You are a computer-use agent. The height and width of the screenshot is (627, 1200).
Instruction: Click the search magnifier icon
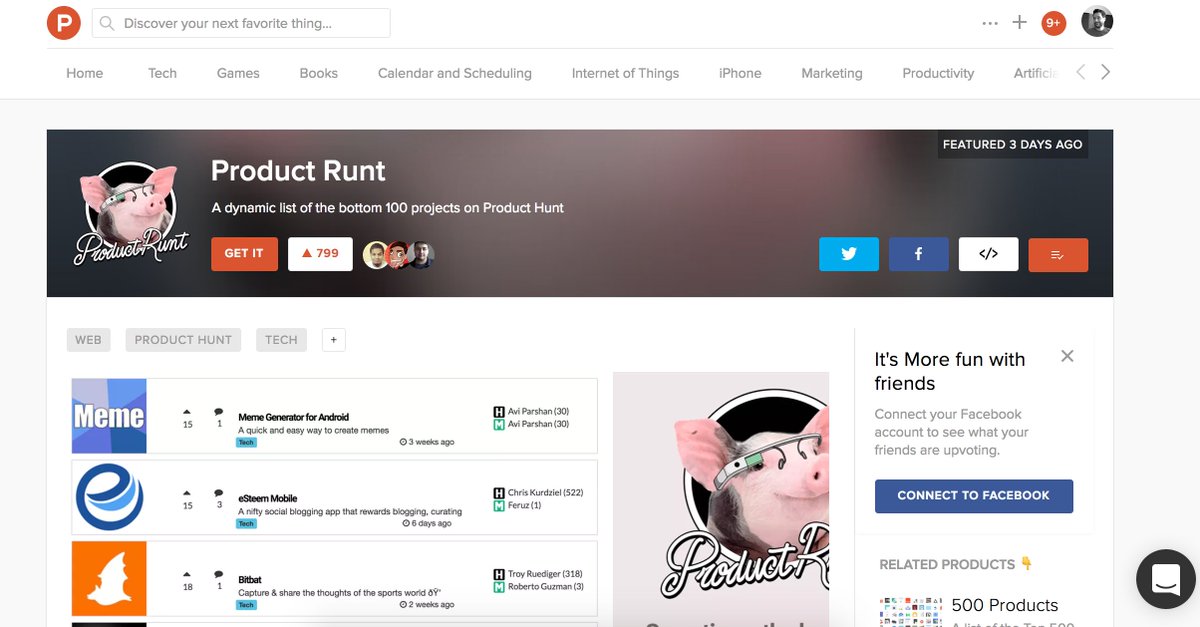[x=107, y=23]
